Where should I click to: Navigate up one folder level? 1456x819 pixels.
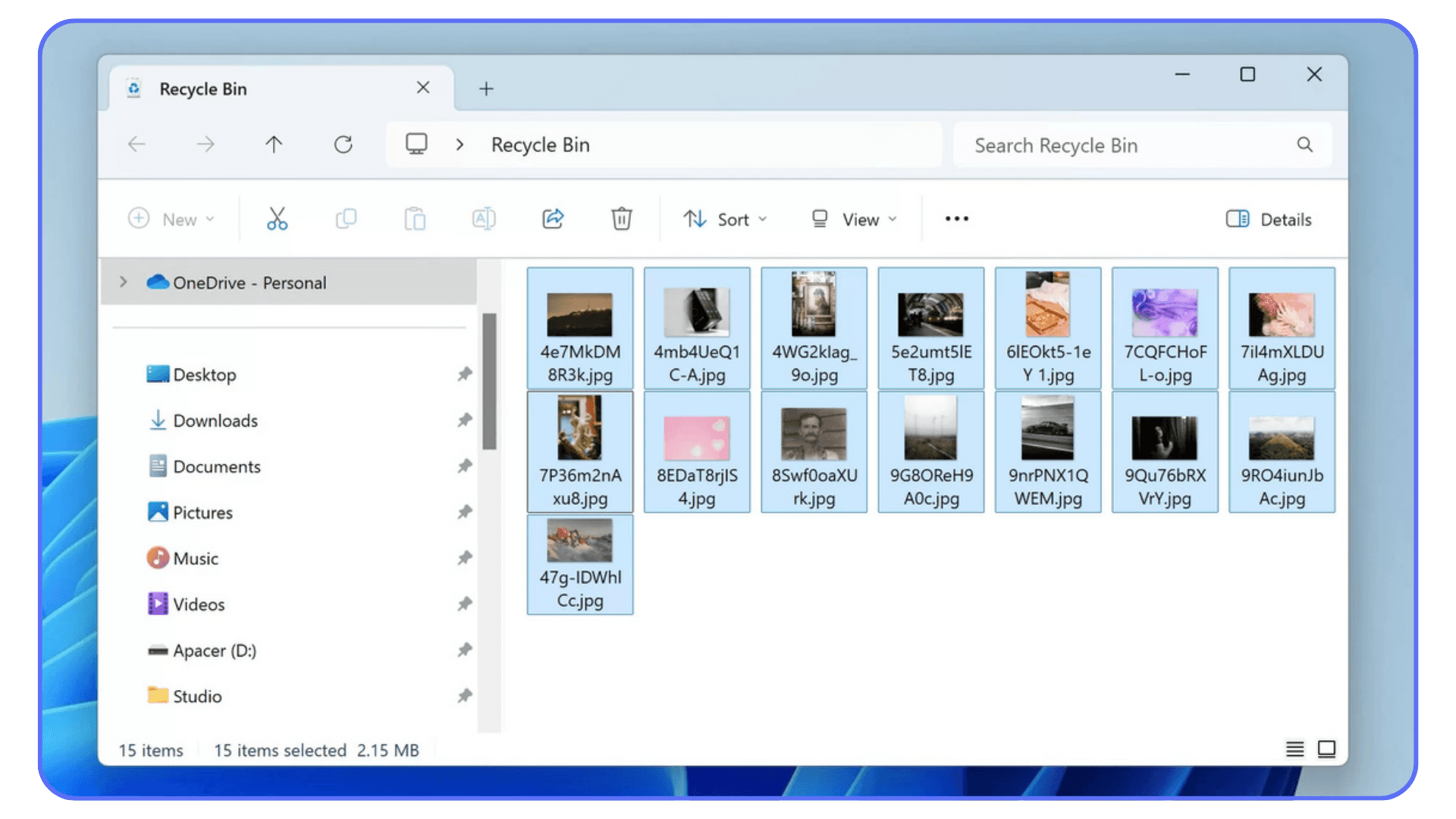(274, 144)
